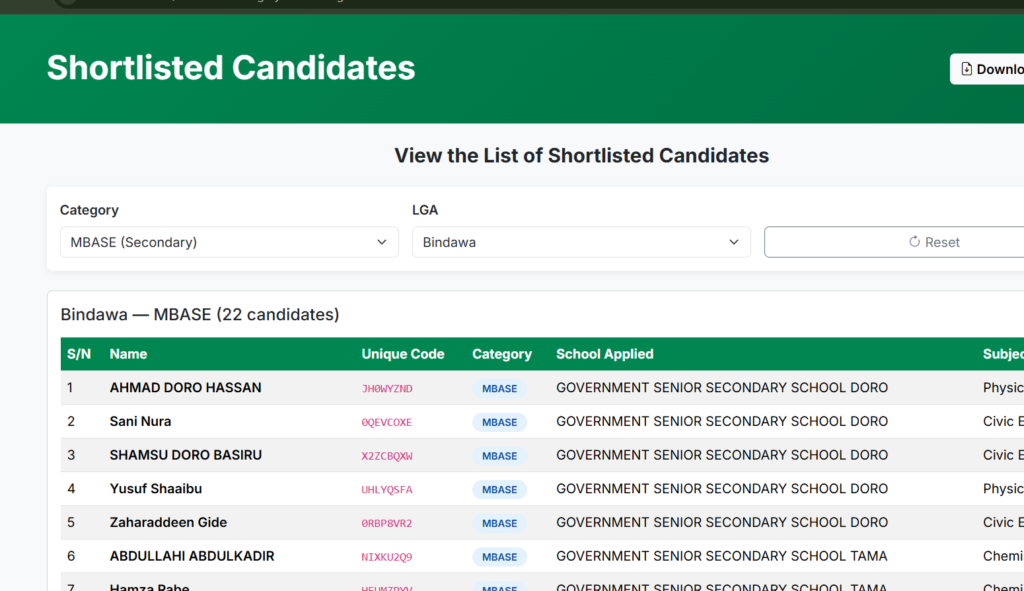Click unique code UHLYQSFA
1024x591 pixels.
tap(387, 490)
